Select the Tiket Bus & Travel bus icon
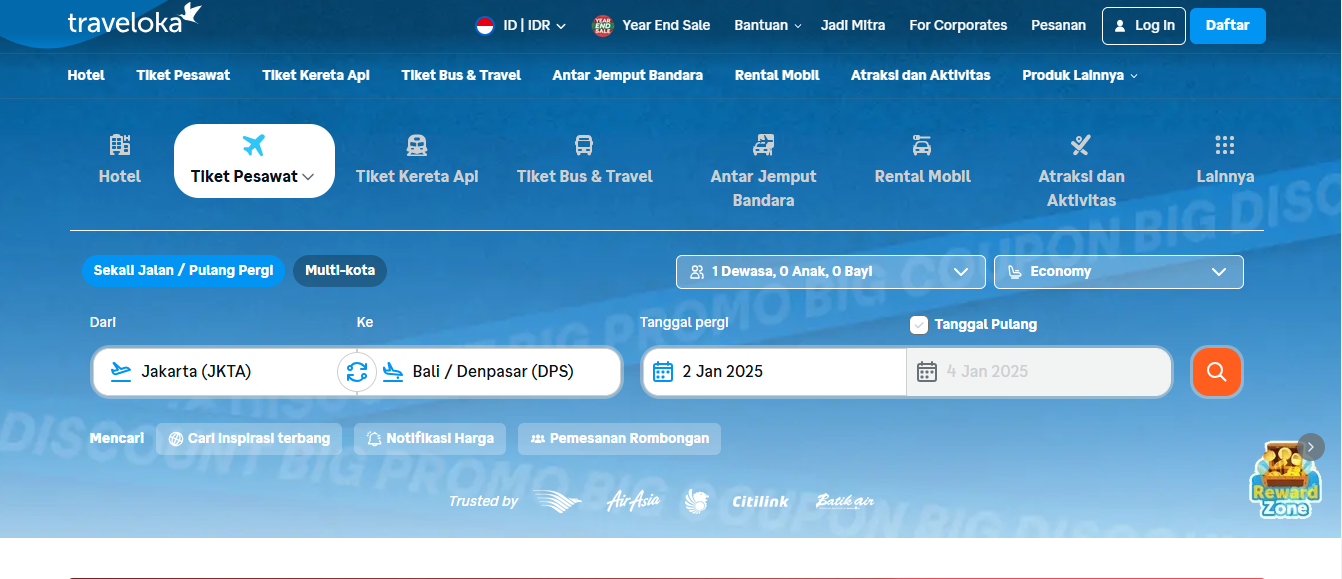Screen dimensions: 1342x579 (584, 145)
